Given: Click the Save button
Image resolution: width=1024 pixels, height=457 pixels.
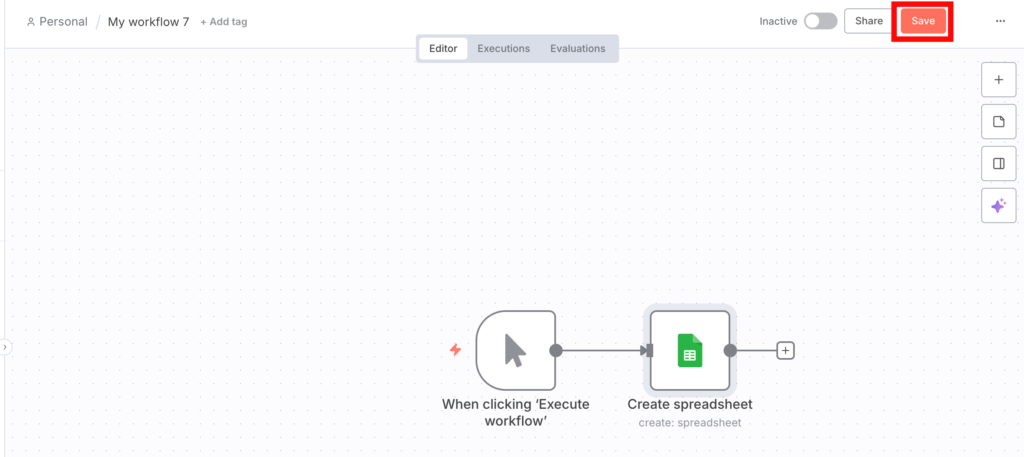Looking at the screenshot, I should pos(922,21).
